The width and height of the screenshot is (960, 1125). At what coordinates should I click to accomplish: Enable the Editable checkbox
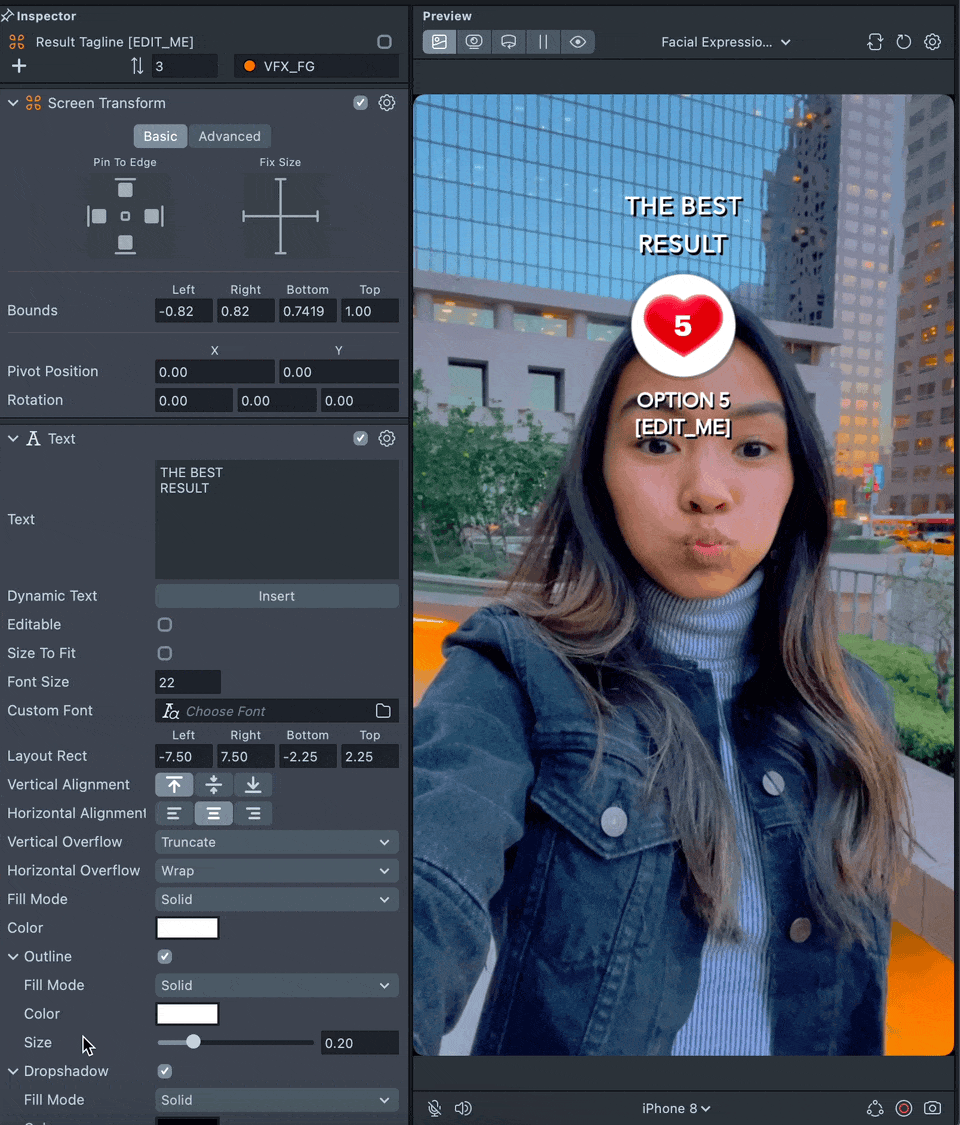[165, 625]
